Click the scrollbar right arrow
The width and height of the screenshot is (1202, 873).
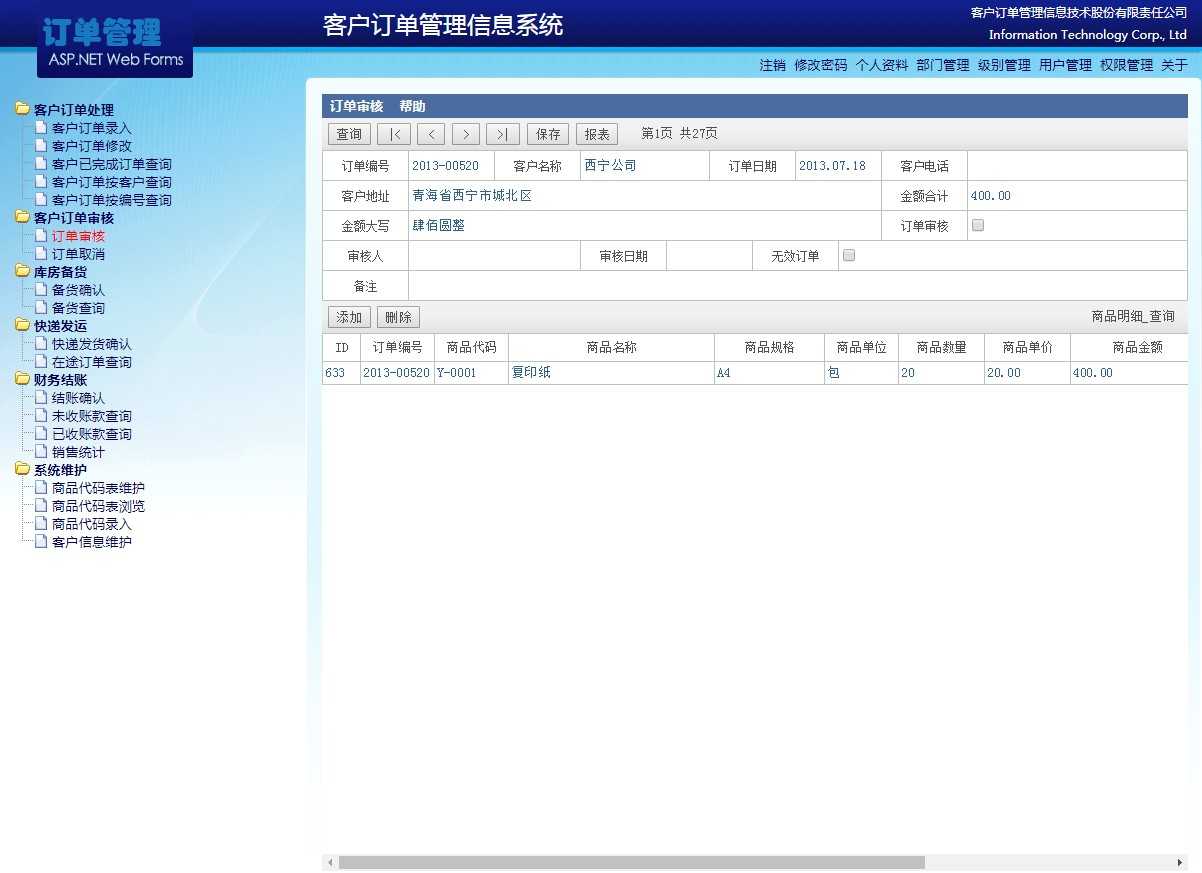[x=1180, y=862]
